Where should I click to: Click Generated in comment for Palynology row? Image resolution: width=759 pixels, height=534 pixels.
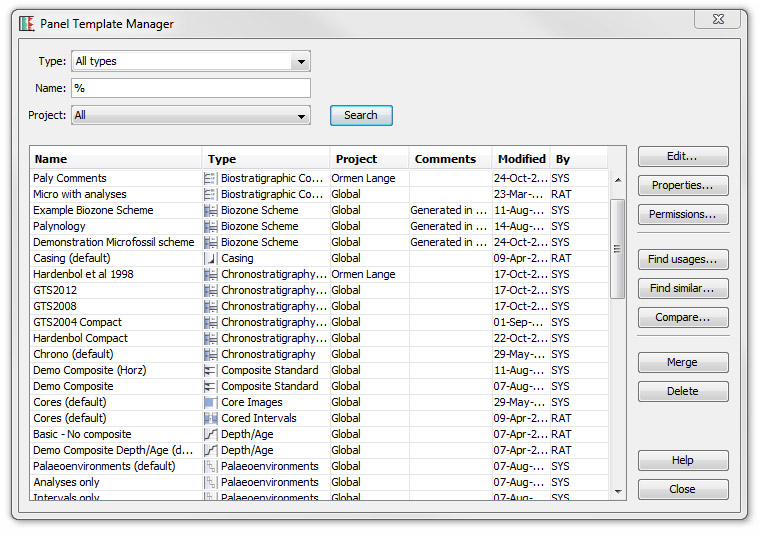pos(449,226)
